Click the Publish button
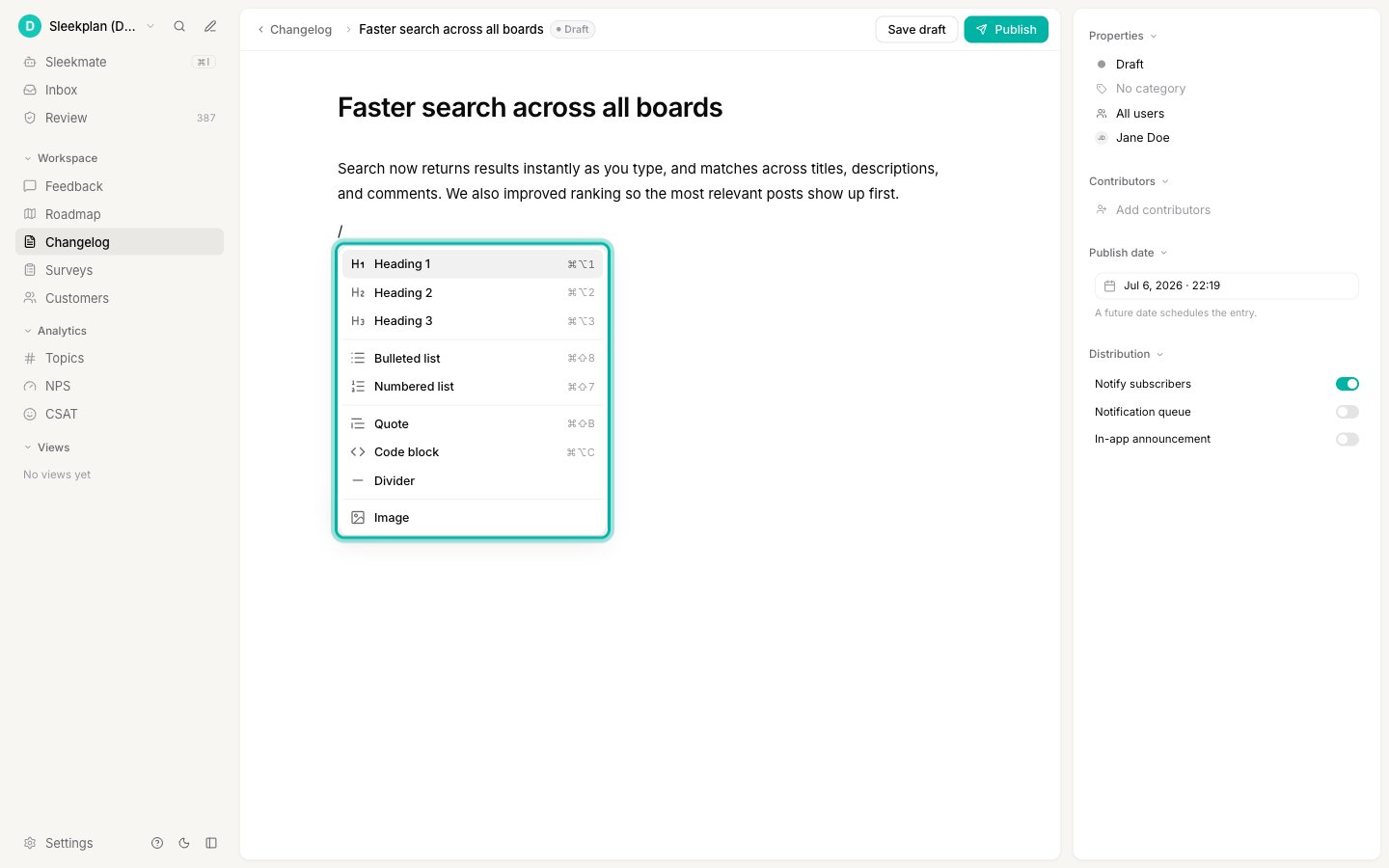 click(1006, 30)
